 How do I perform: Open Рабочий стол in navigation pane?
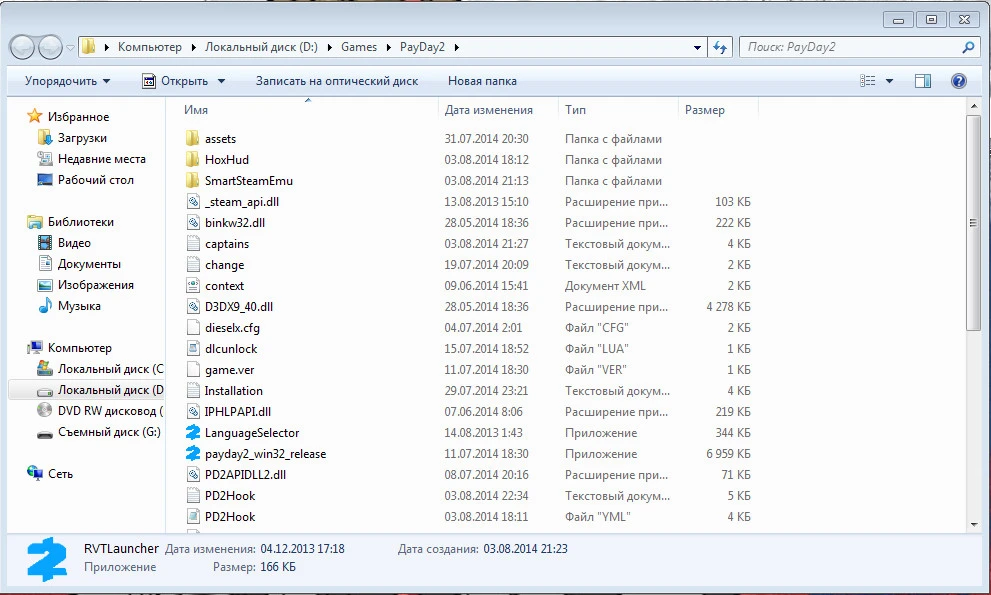coord(95,180)
